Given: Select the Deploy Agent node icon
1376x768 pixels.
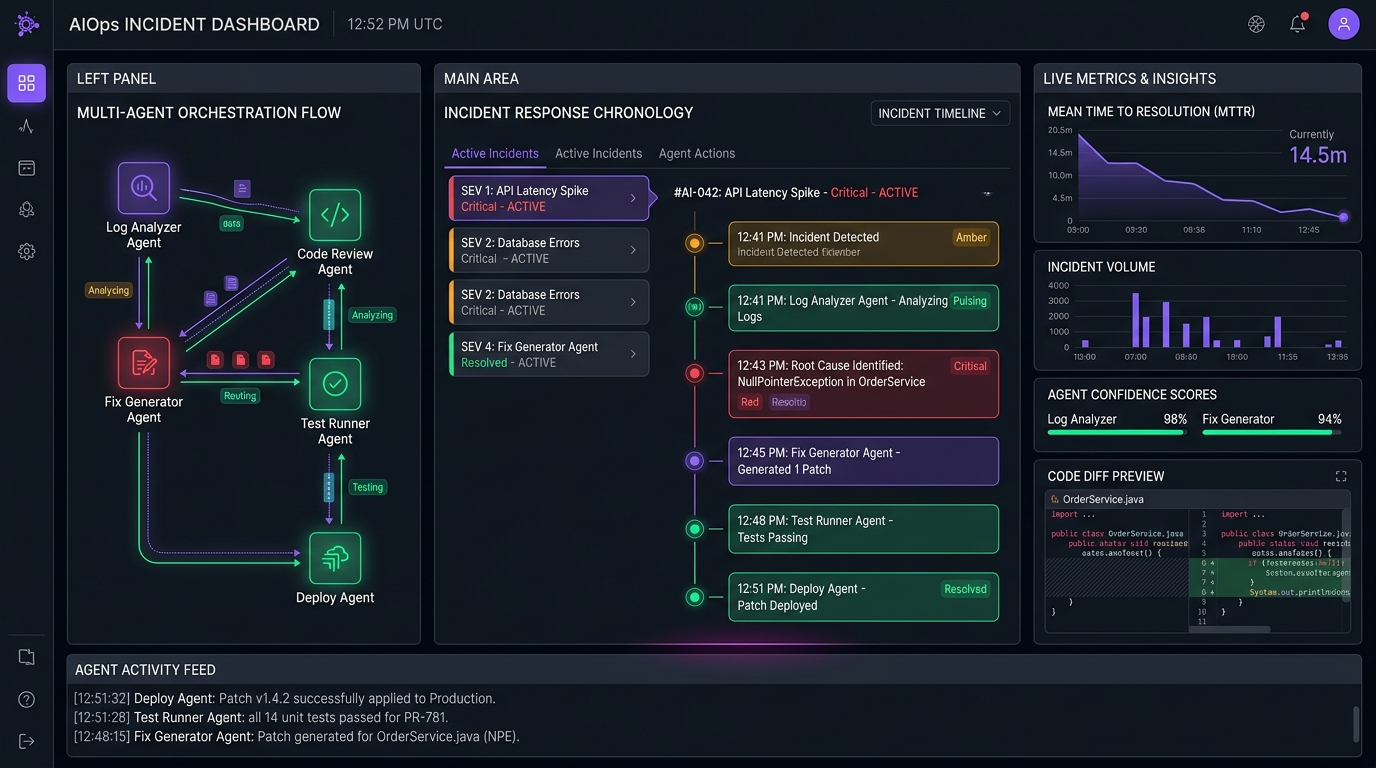Looking at the screenshot, I should pos(335,558).
